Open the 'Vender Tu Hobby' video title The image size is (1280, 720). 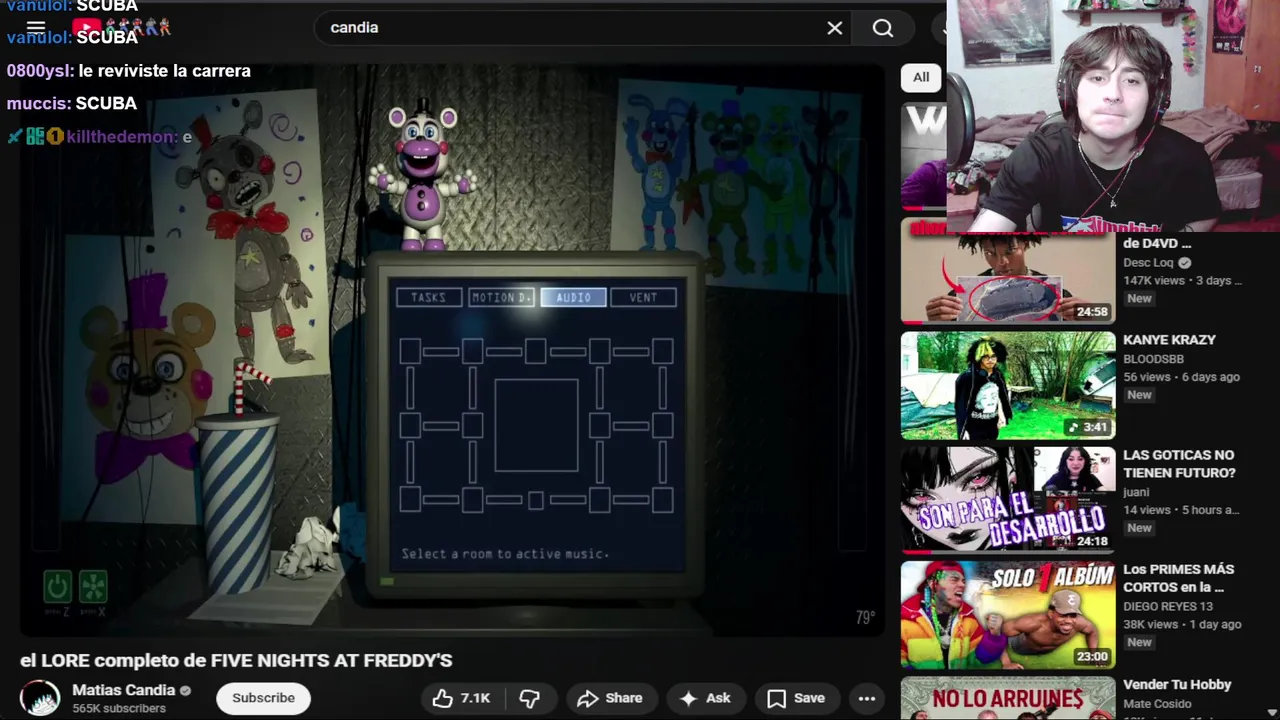click(1177, 685)
